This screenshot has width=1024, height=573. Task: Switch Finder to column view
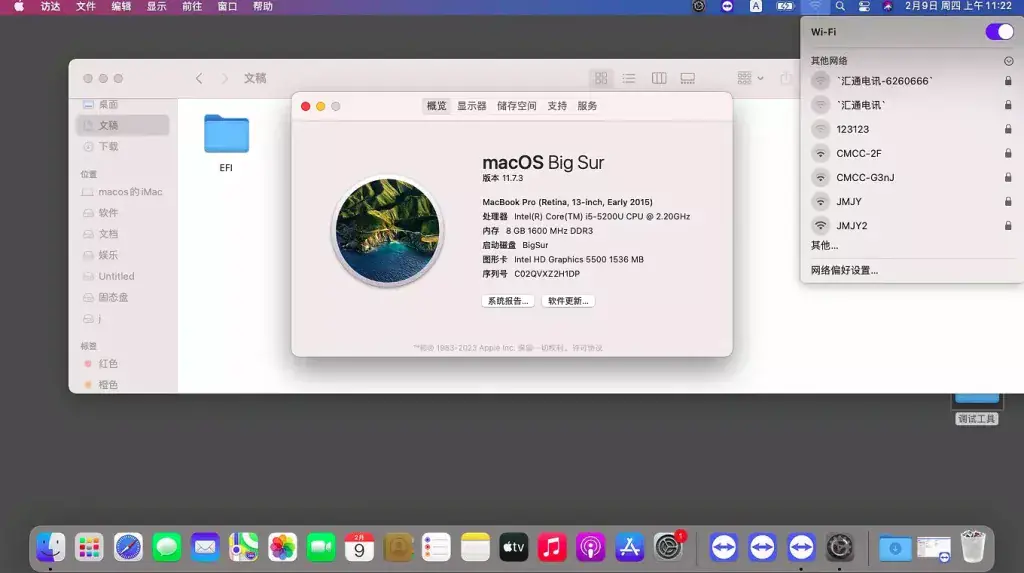coord(659,78)
